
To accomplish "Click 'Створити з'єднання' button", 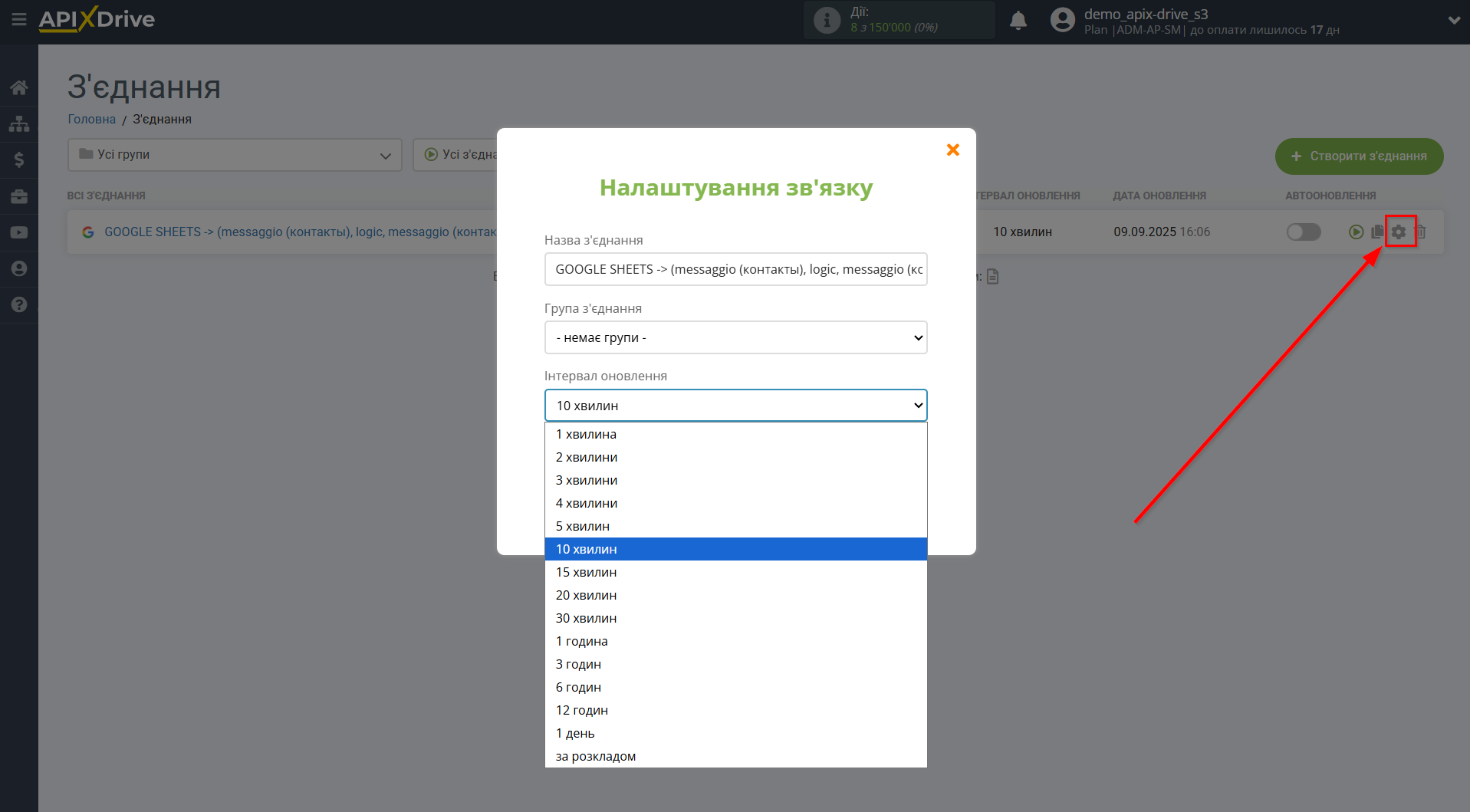I will [x=1359, y=156].
